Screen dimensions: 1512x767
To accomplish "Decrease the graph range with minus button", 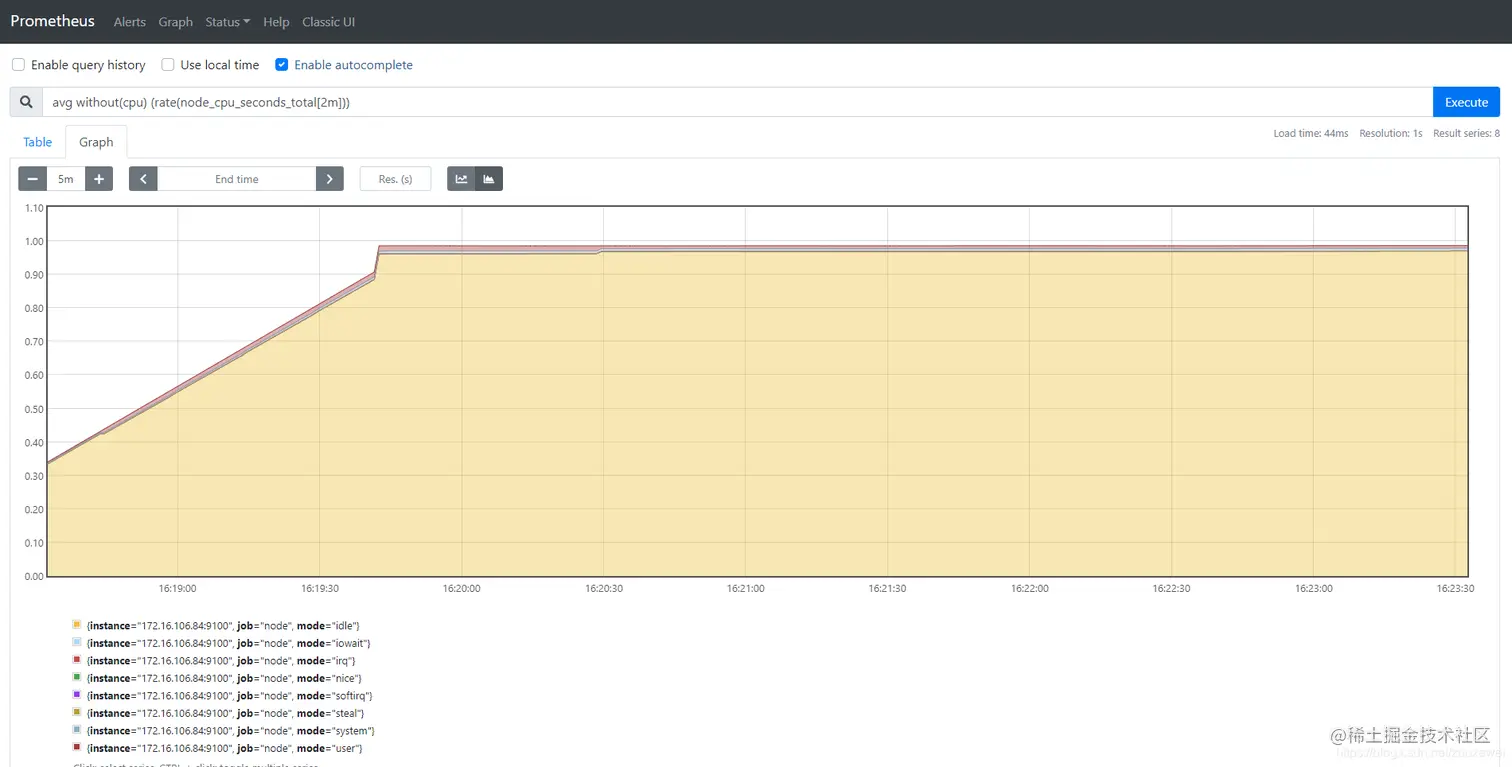I will 32,179.
